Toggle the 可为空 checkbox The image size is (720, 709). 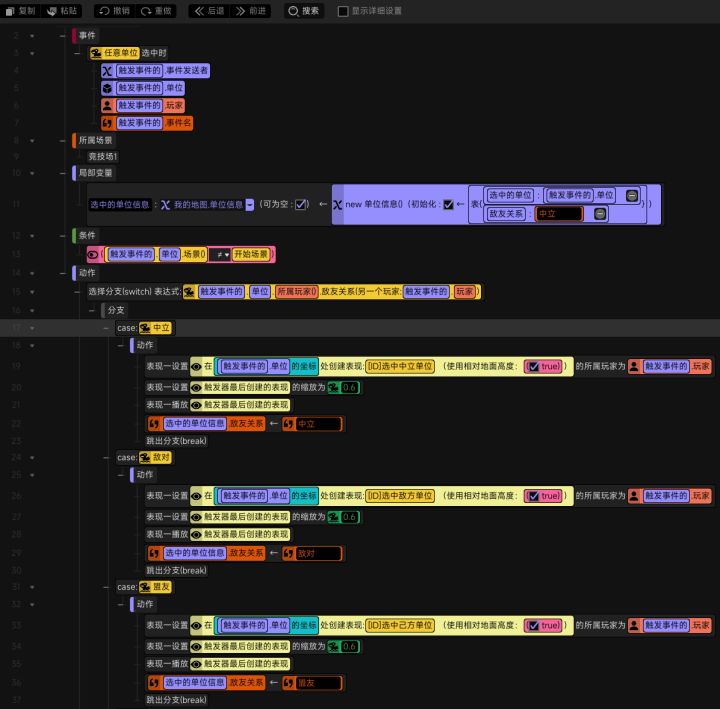coord(301,204)
